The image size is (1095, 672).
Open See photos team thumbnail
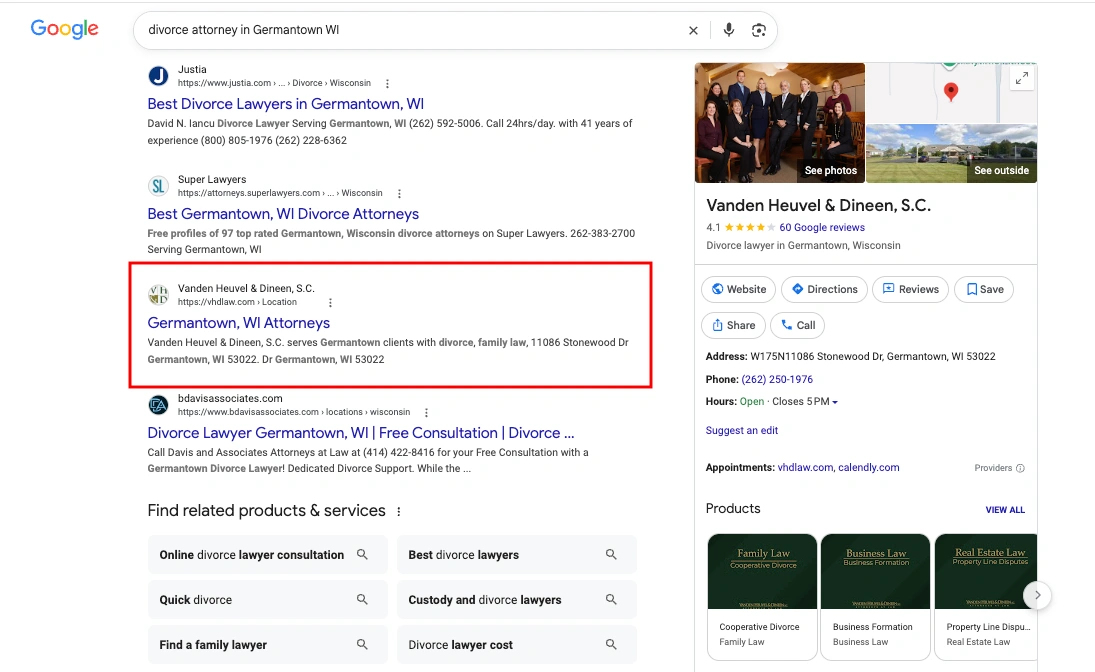point(779,123)
